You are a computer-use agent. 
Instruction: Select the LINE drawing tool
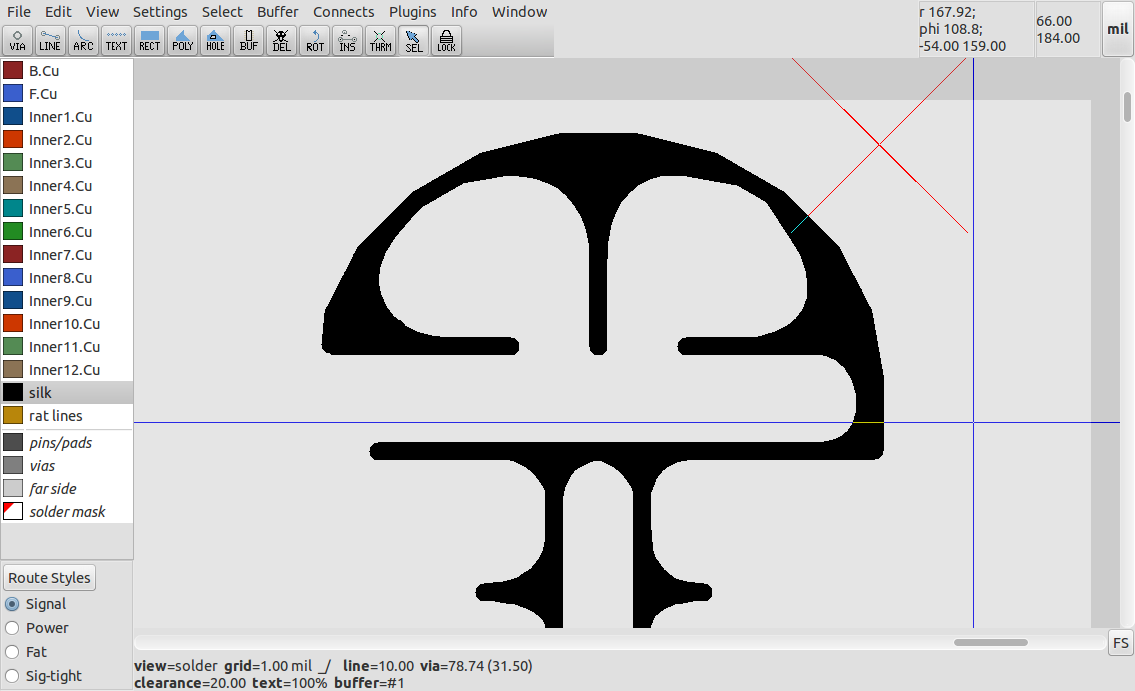pyautogui.click(x=50, y=40)
